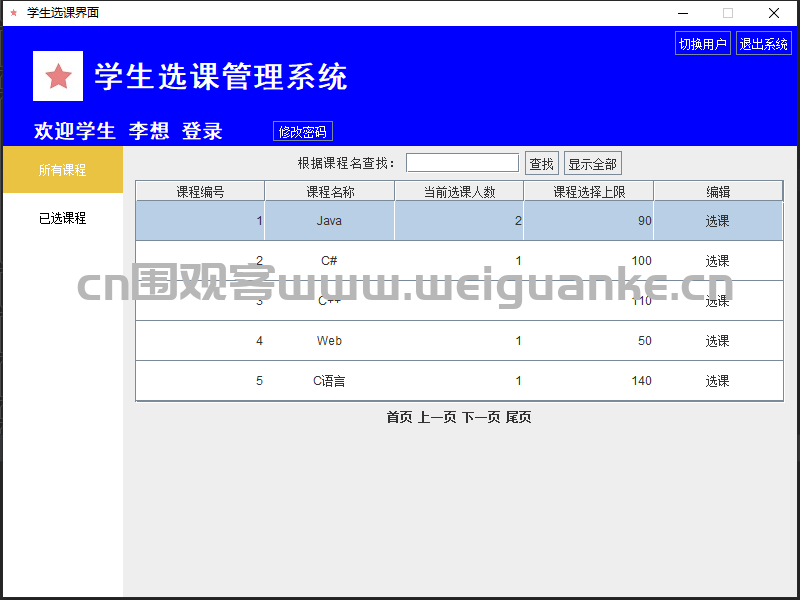Viewport: 800px width, 600px height.
Task: Click the limit value 90 in the Java row
Action: (x=644, y=221)
